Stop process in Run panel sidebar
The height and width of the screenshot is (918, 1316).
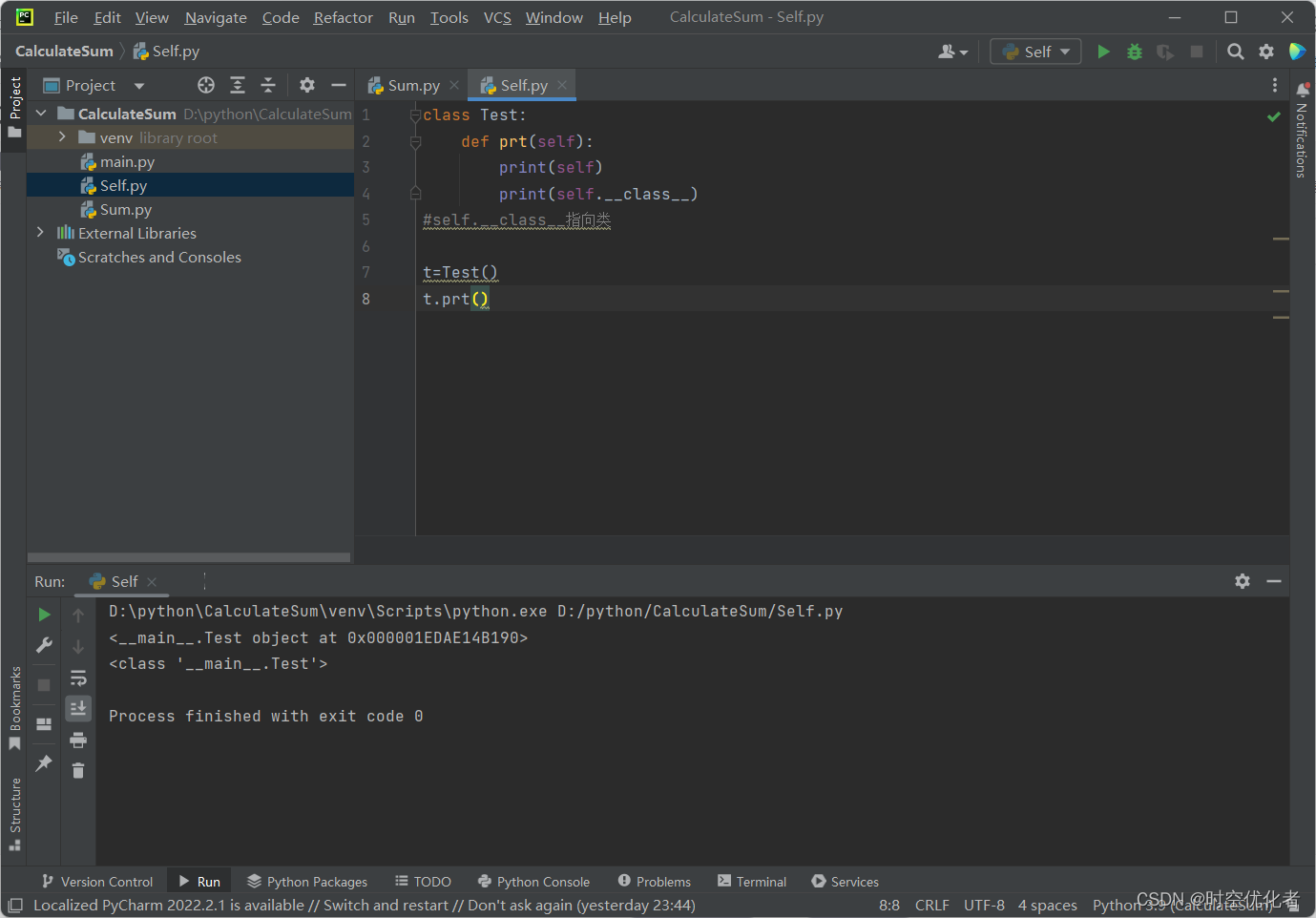[44, 685]
